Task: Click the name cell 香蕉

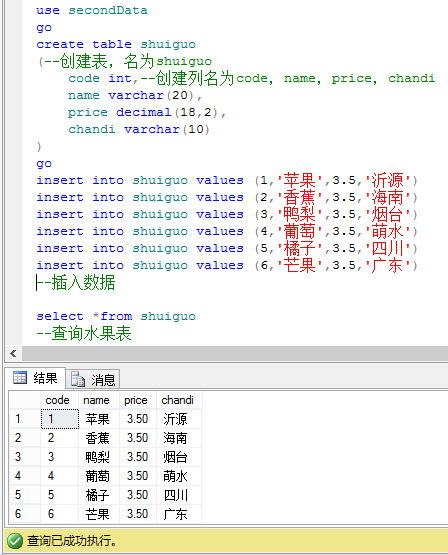Action: (x=99, y=438)
